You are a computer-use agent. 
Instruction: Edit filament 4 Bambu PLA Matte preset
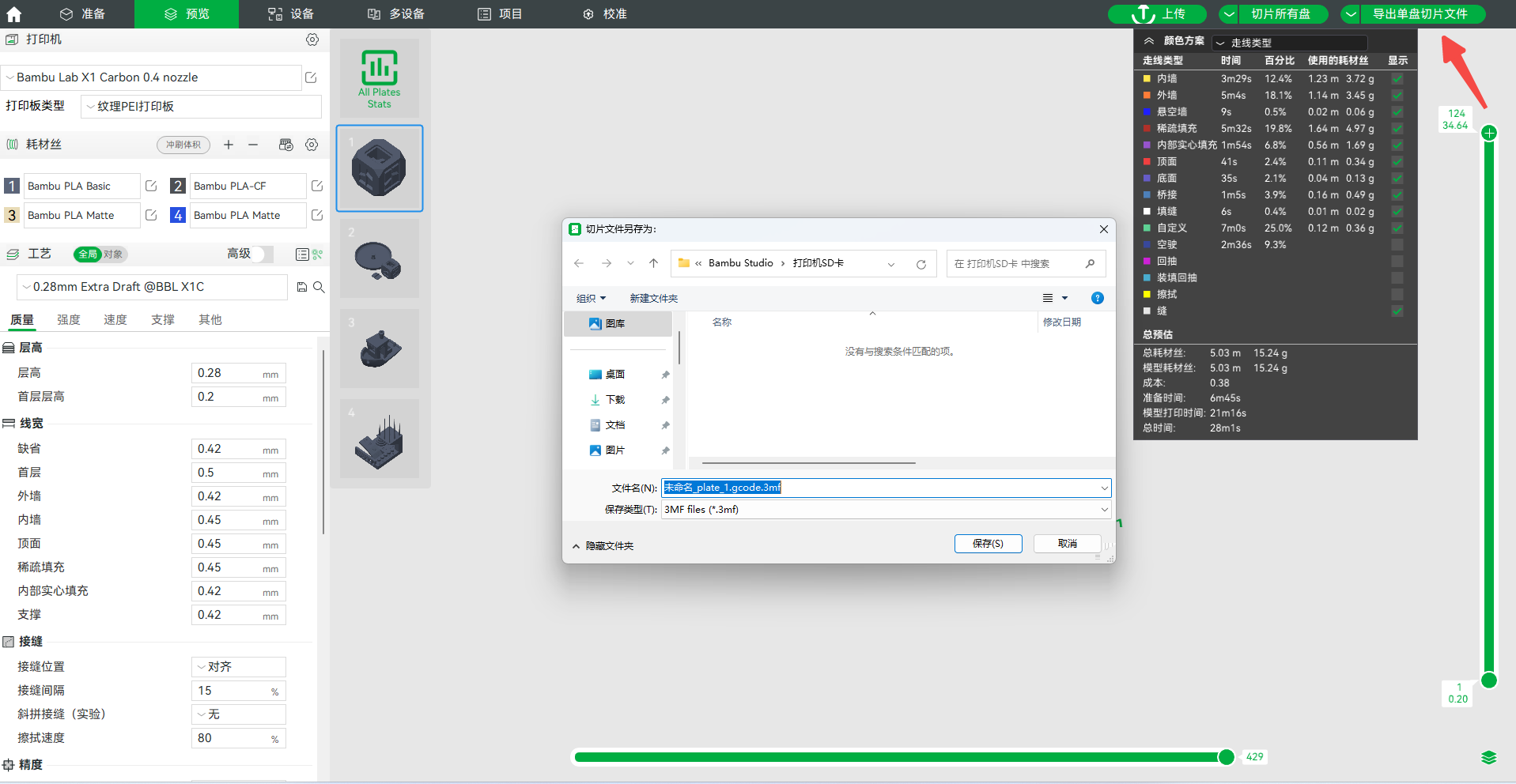point(317,215)
